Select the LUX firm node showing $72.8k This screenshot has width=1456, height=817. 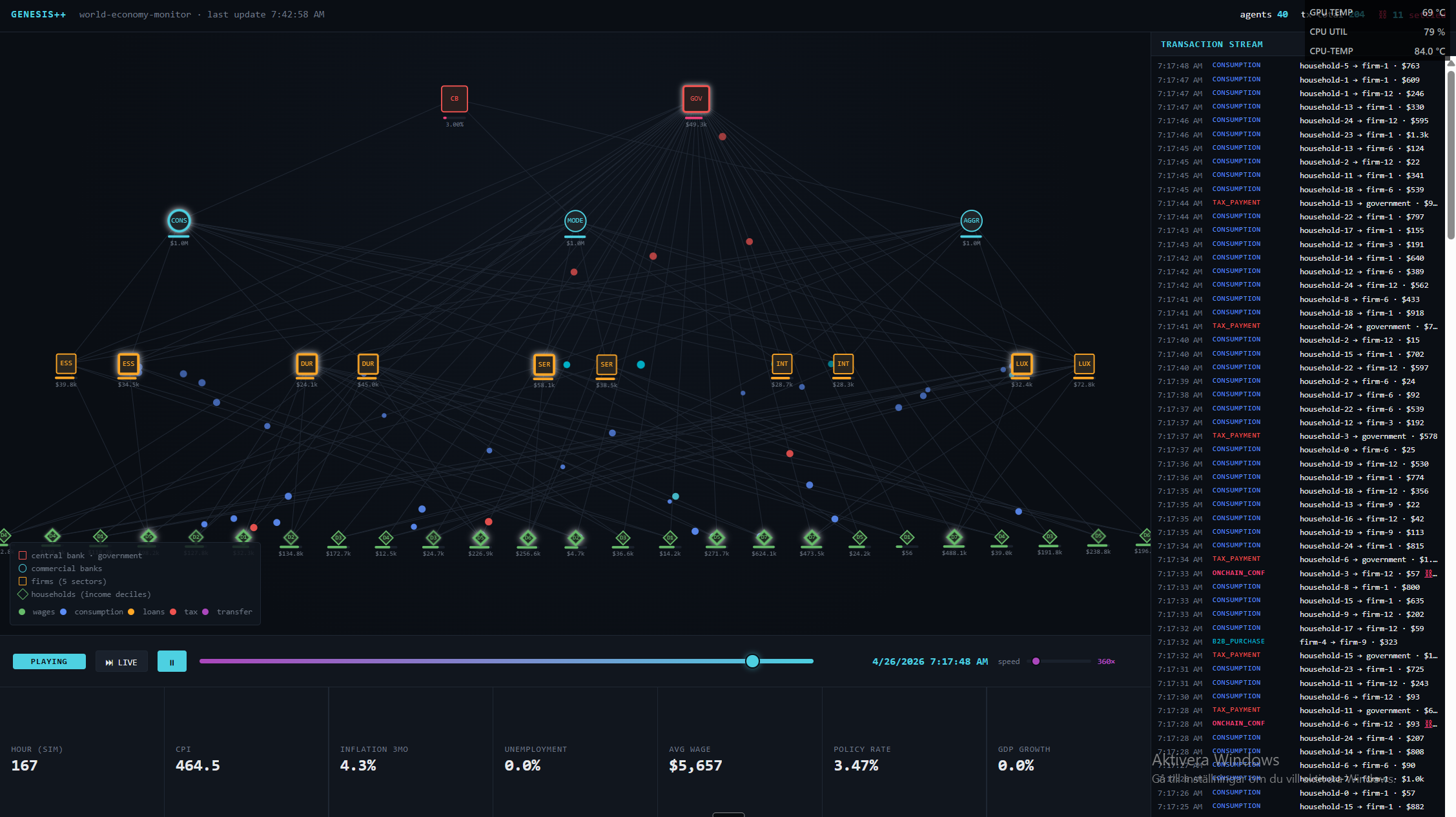click(1084, 364)
